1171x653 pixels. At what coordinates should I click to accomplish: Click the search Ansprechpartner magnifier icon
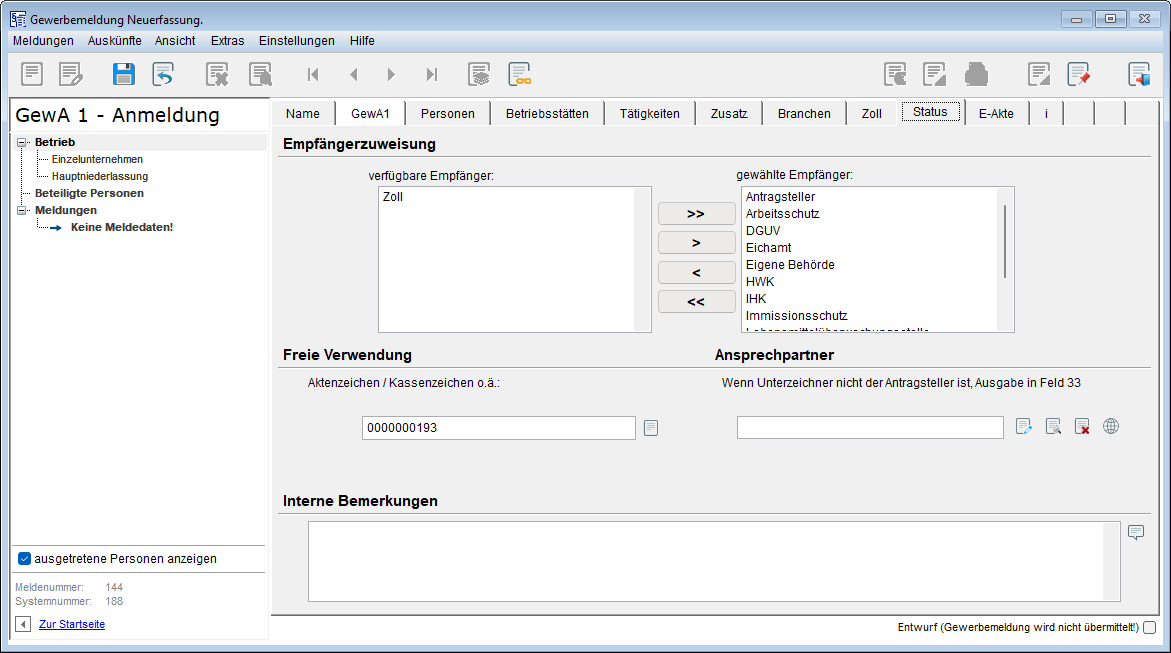coord(1053,427)
